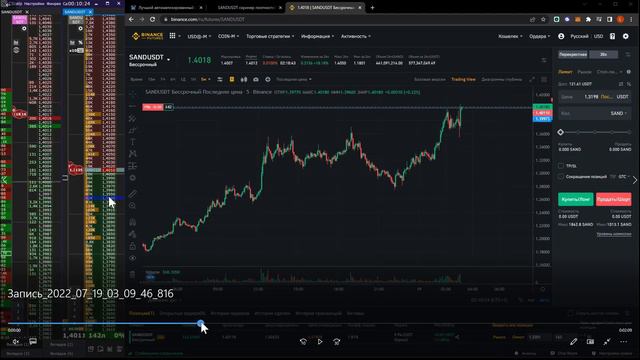Select the Лимит order tab
The image size is (640, 360).
click(x=565, y=72)
